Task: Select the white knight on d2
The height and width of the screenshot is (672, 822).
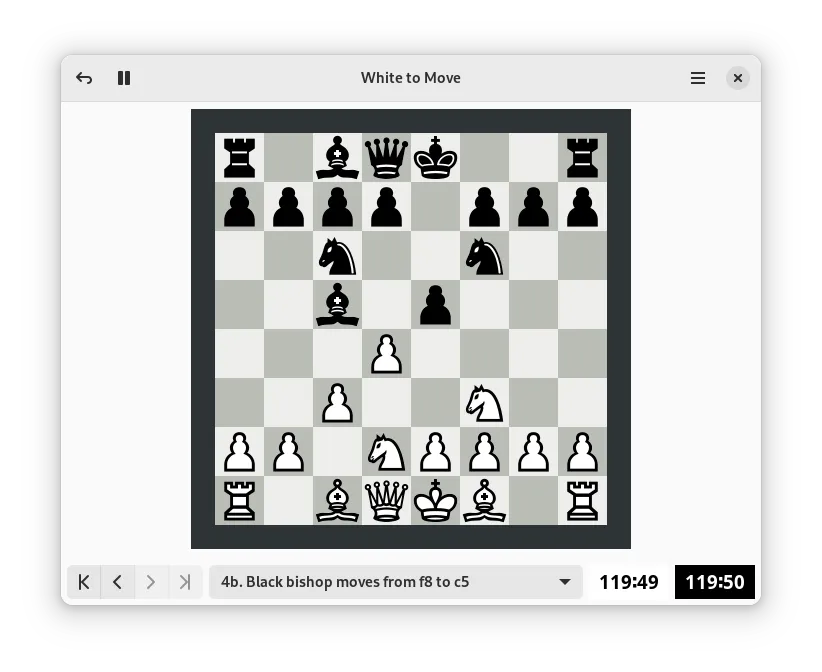Action: click(386, 452)
